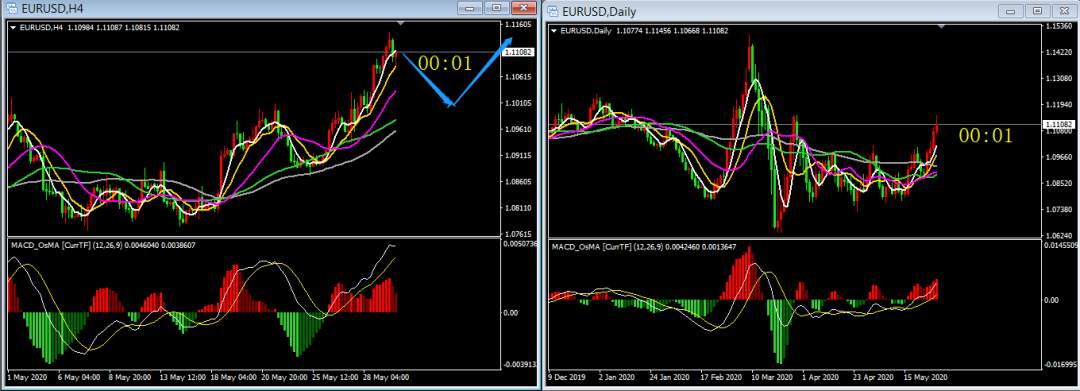The image size is (1080, 391).
Task: Click the 1.07380 price level on Daily axis
Action: (x=1058, y=209)
